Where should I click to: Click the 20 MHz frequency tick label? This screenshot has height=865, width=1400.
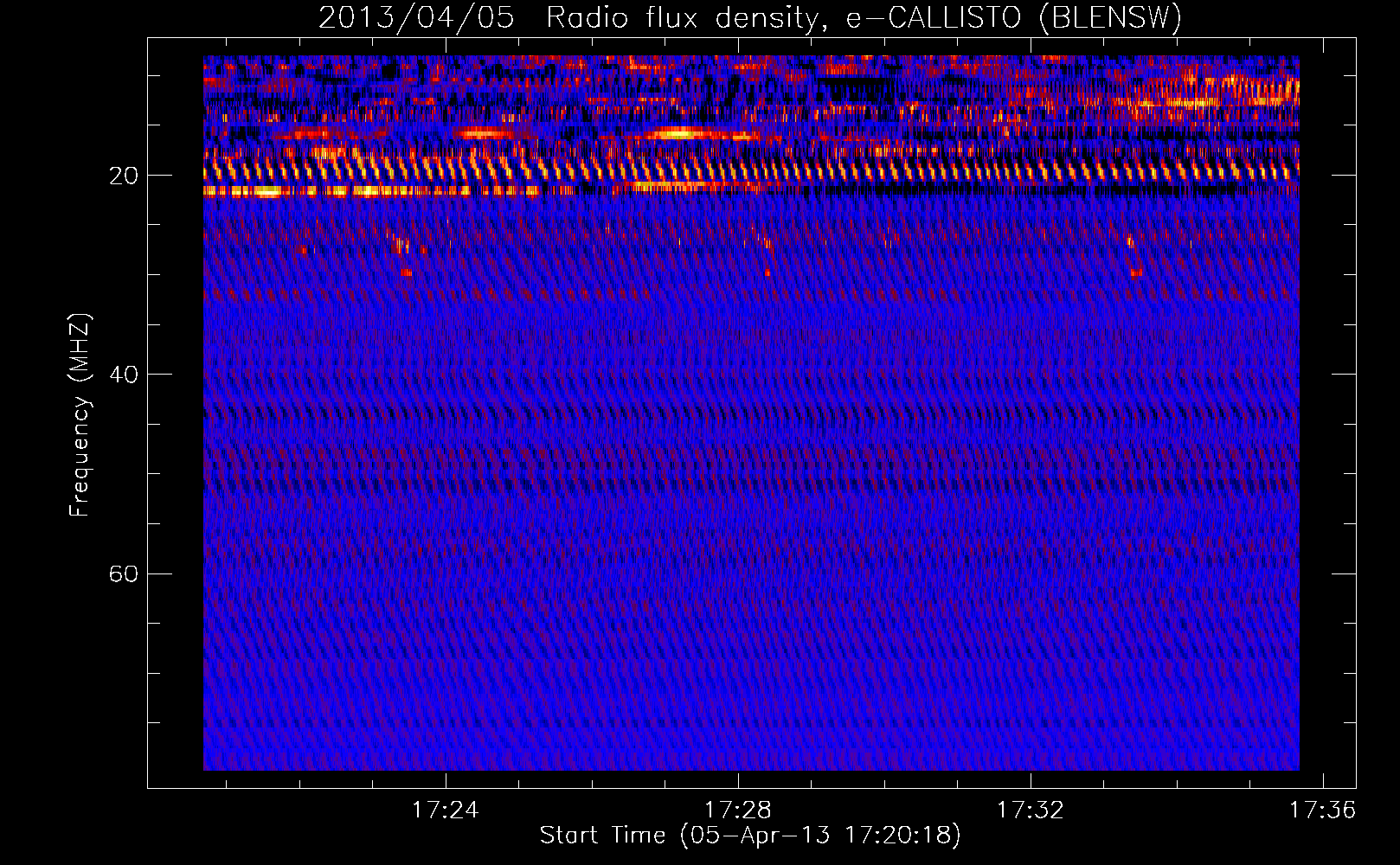point(124,176)
